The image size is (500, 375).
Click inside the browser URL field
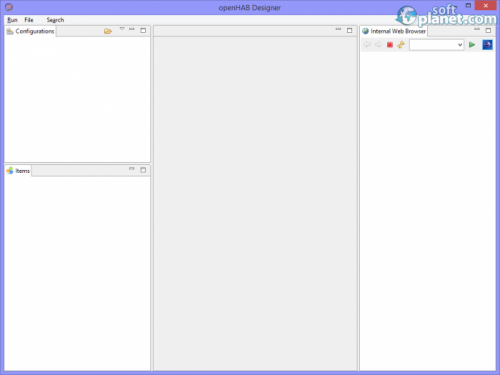coord(433,45)
